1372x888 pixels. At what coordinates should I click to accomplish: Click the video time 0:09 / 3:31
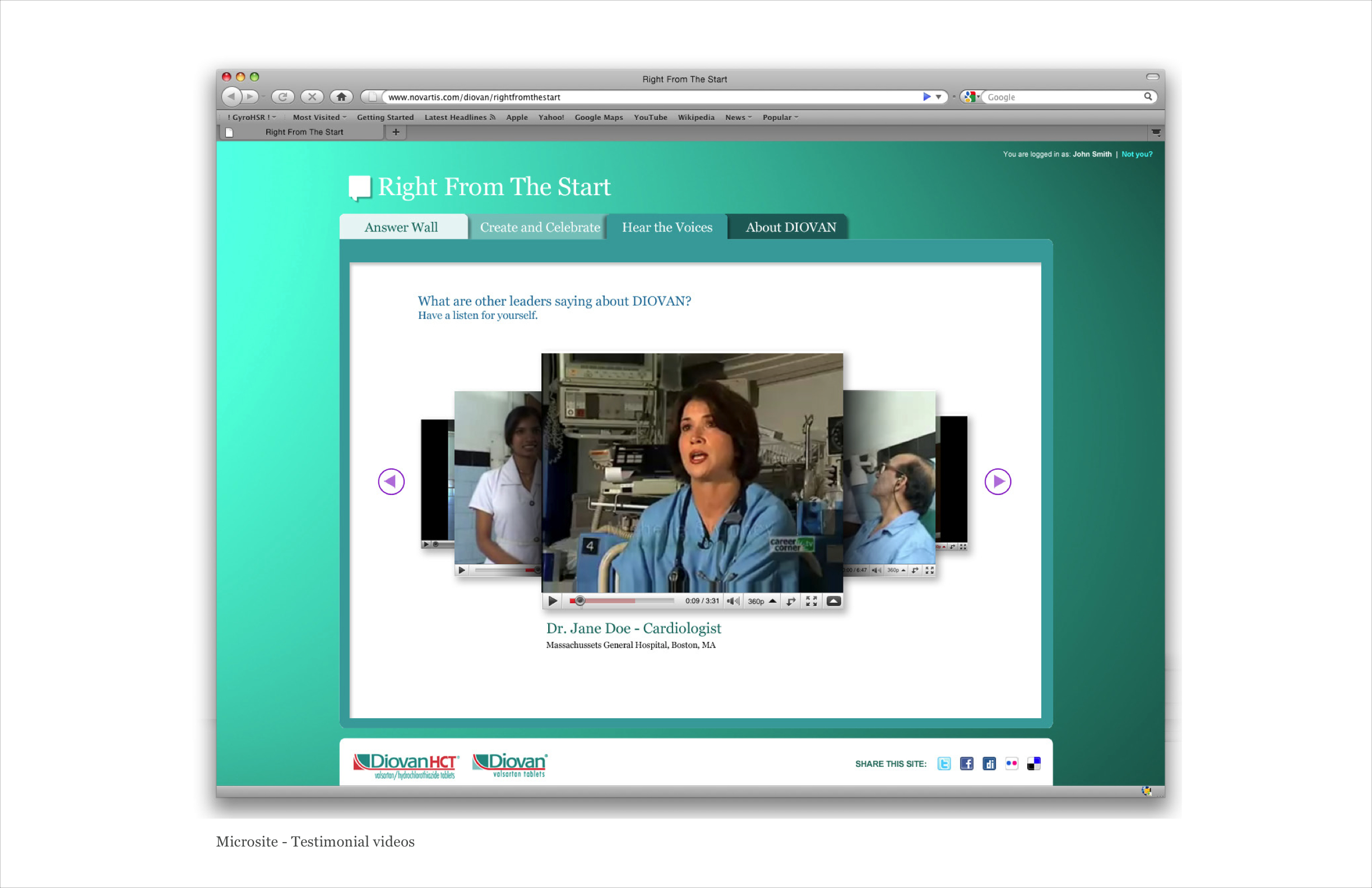(x=702, y=601)
